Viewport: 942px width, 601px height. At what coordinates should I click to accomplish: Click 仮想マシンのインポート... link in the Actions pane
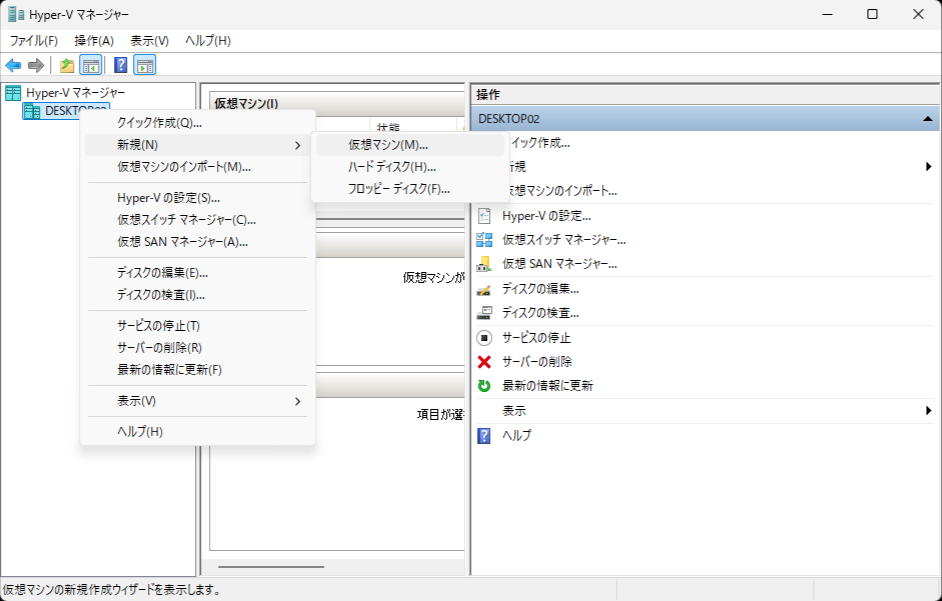pyautogui.click(x=563, y=191)
